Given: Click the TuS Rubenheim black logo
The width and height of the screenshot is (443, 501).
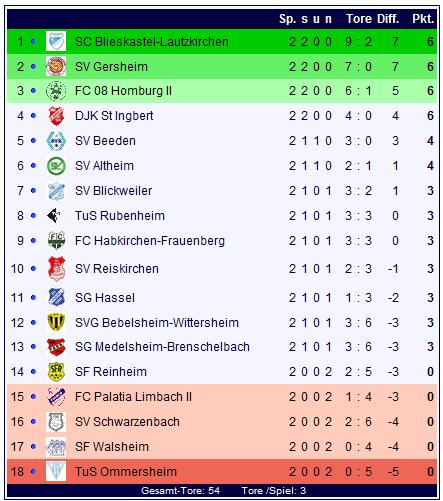Looking at the screenshot, I should pyautogui.click(x=54, y=216).
